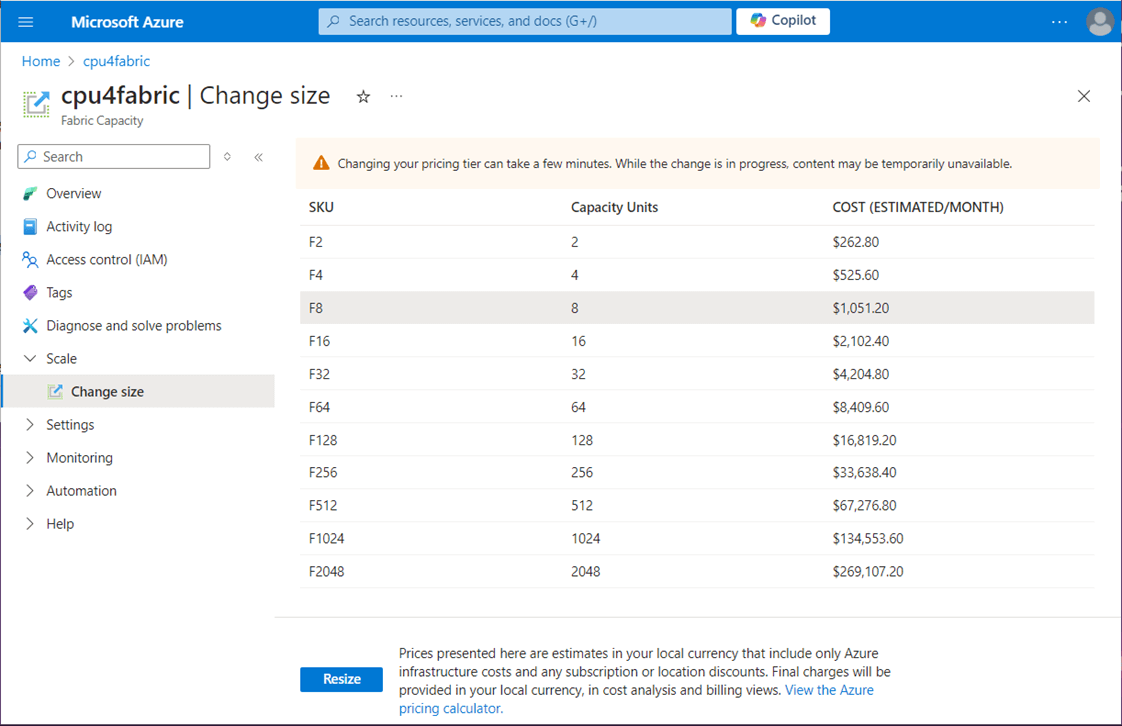Open the hamburger portal menu
This screenshot has width=1122, height=726.
26,21
